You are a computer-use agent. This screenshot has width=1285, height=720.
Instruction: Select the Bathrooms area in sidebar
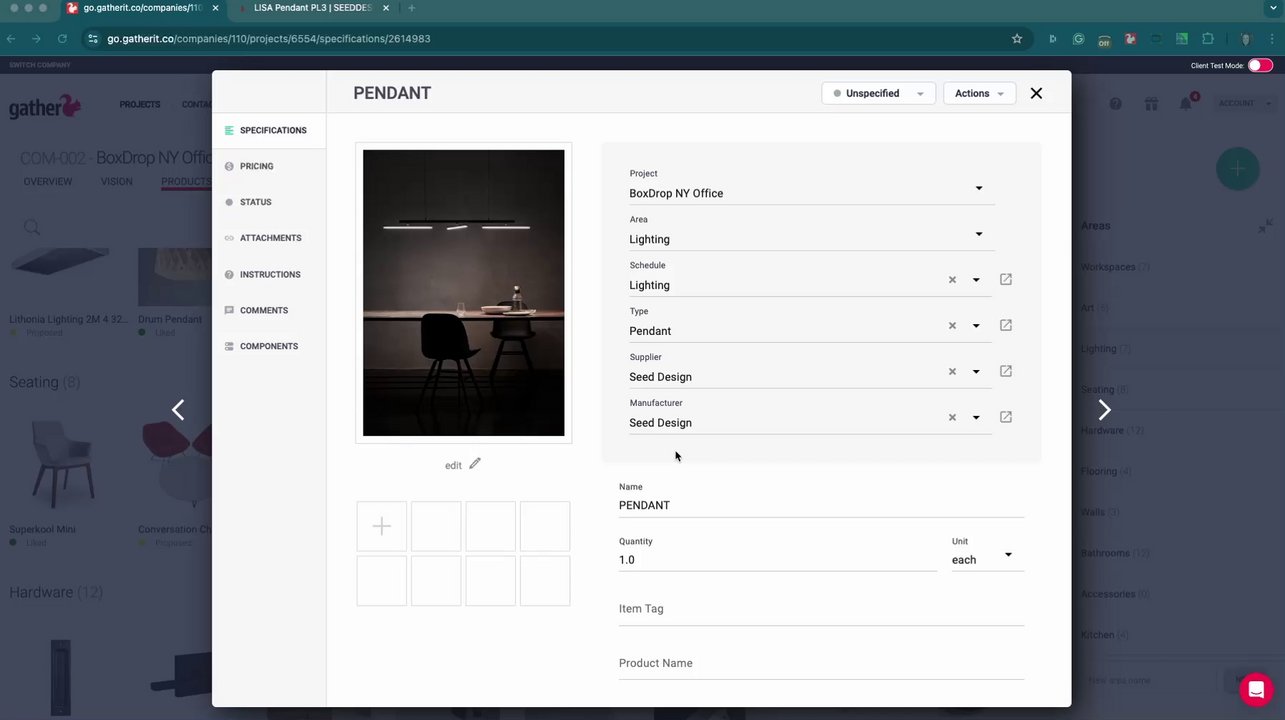click(1115, 553)
